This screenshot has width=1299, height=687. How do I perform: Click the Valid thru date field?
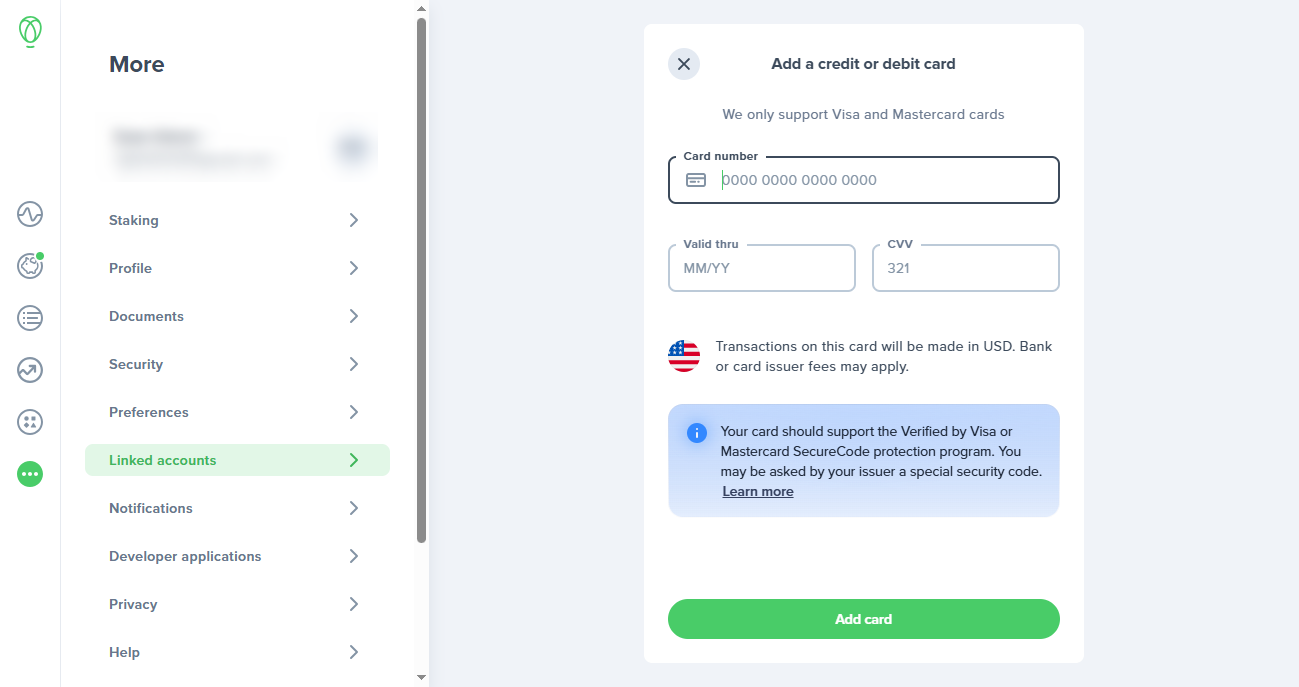pyautogui.click(x=762, y=268)
